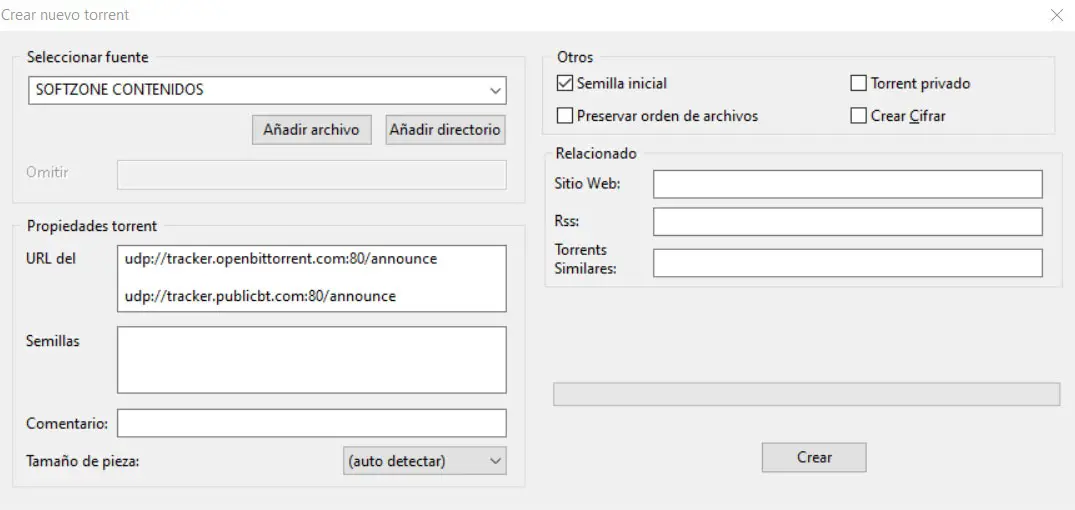Image resolution: width=1075 pixels, height=510 pixels.
Task: Enable the Torrent privado option
Action: [x=858, y=83]
